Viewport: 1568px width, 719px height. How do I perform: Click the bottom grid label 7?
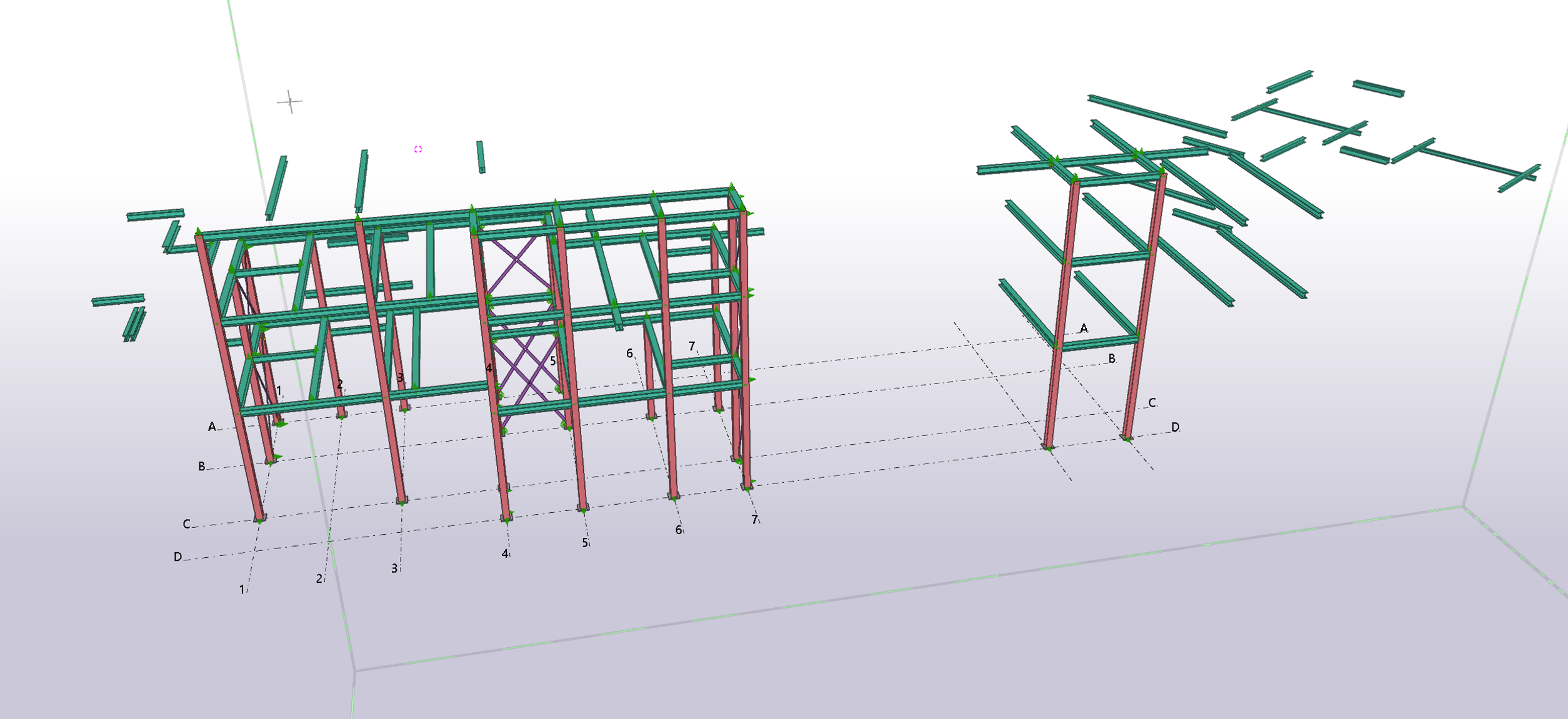point(754,520)
